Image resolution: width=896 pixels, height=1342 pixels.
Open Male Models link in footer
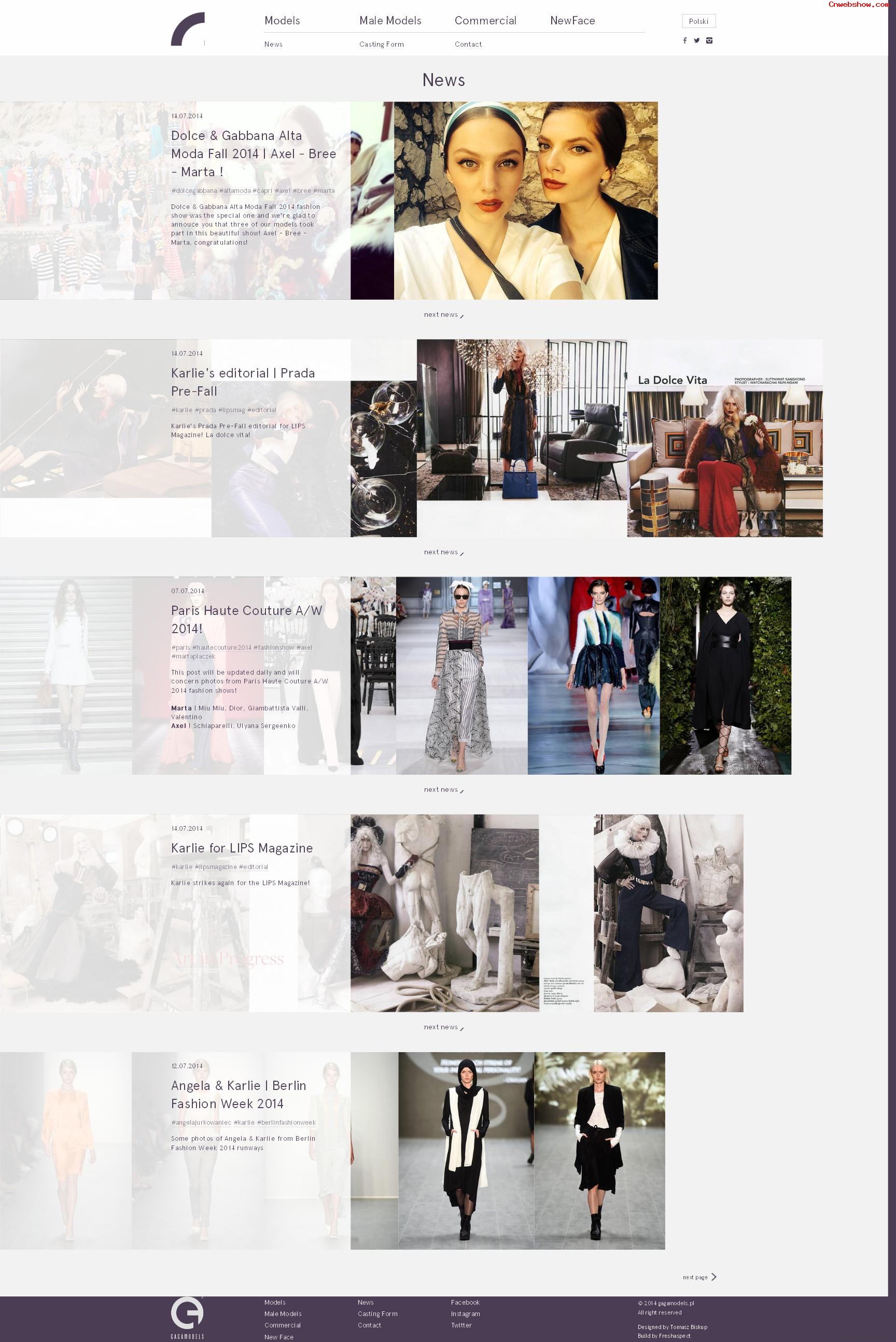(x=283, y=1314)
